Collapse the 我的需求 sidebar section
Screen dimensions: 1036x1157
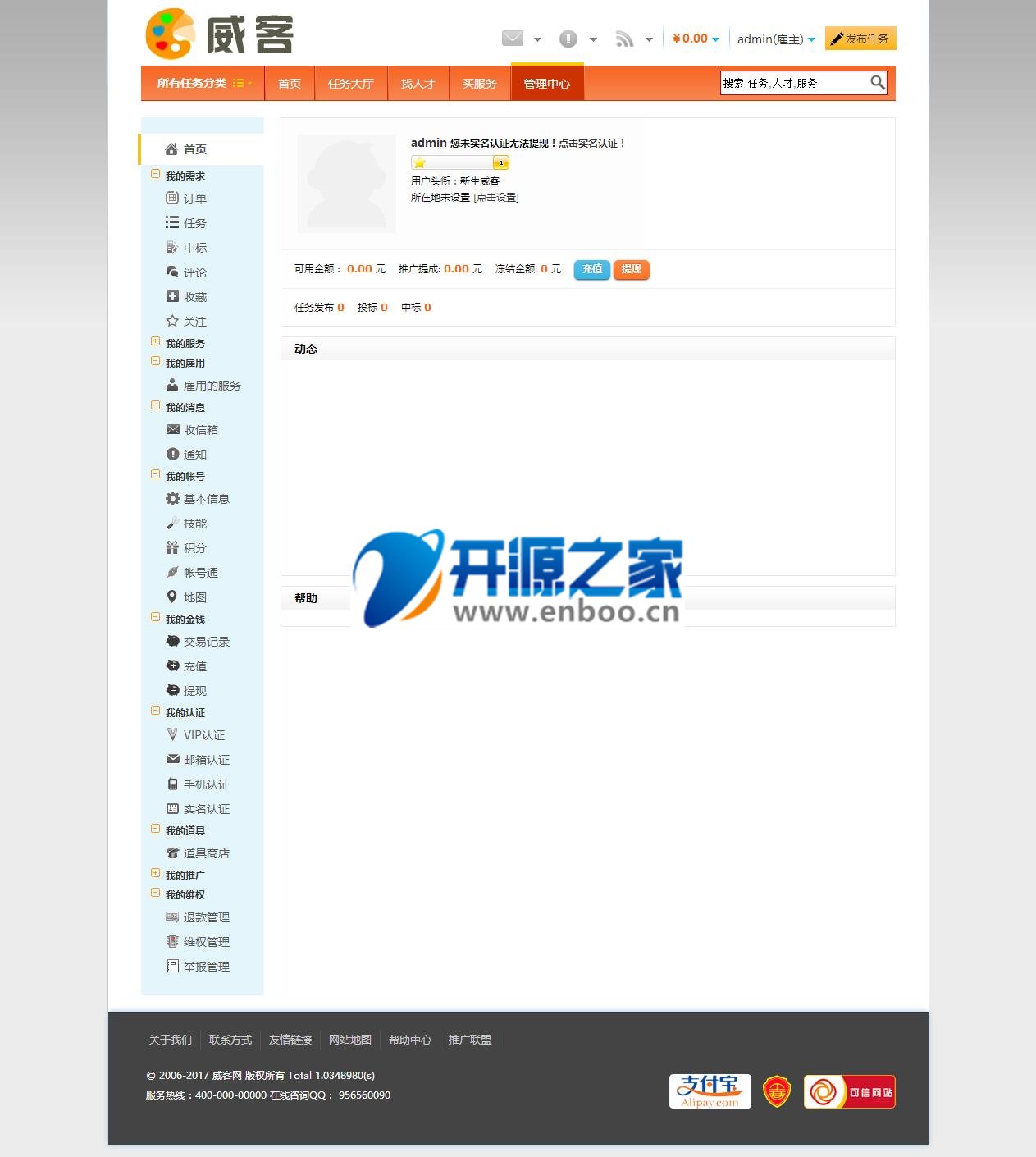(156, 174)
